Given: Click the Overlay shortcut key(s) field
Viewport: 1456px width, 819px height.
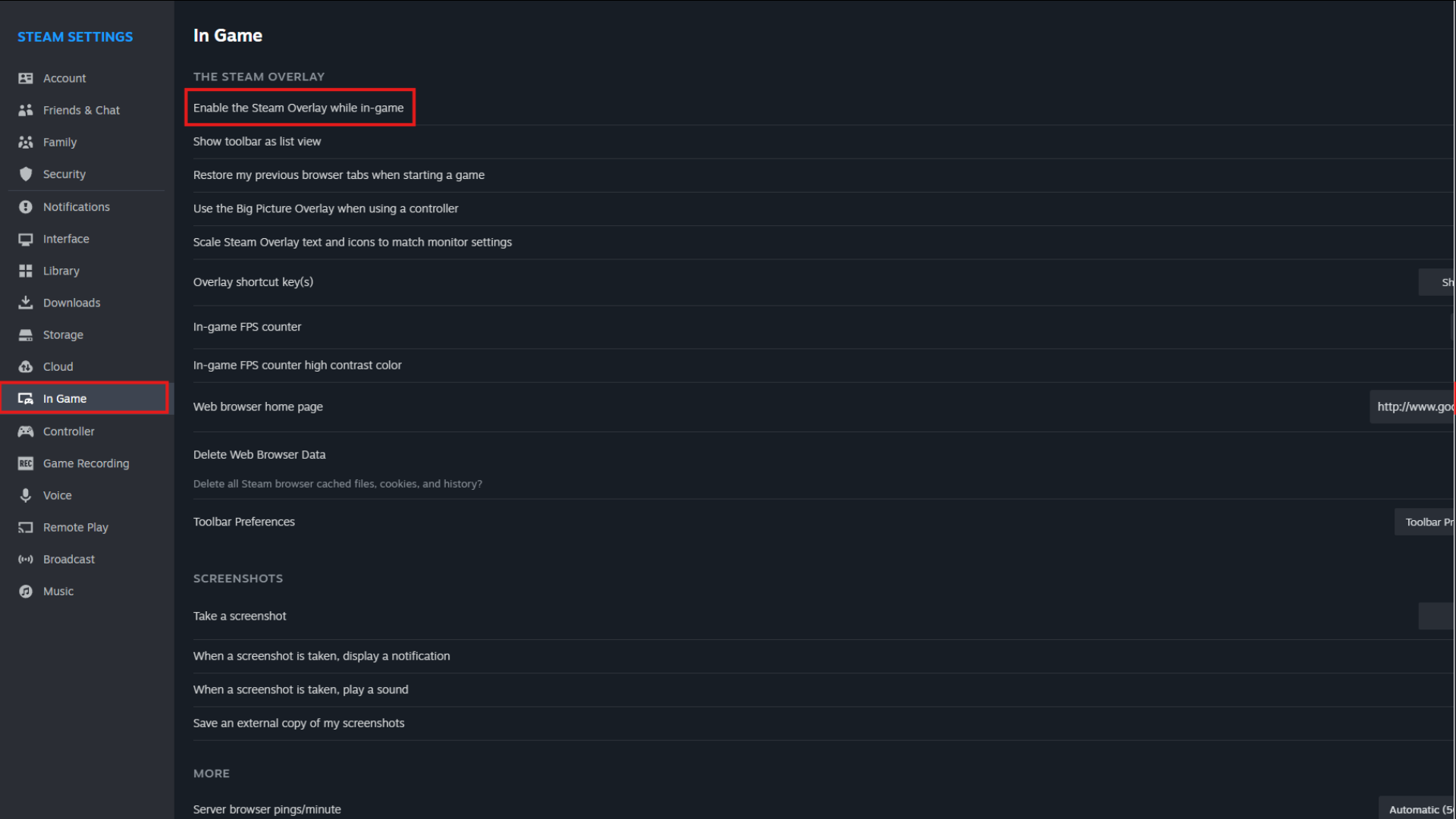Looking at the screenshot, I should click(x=1438, y=282).
